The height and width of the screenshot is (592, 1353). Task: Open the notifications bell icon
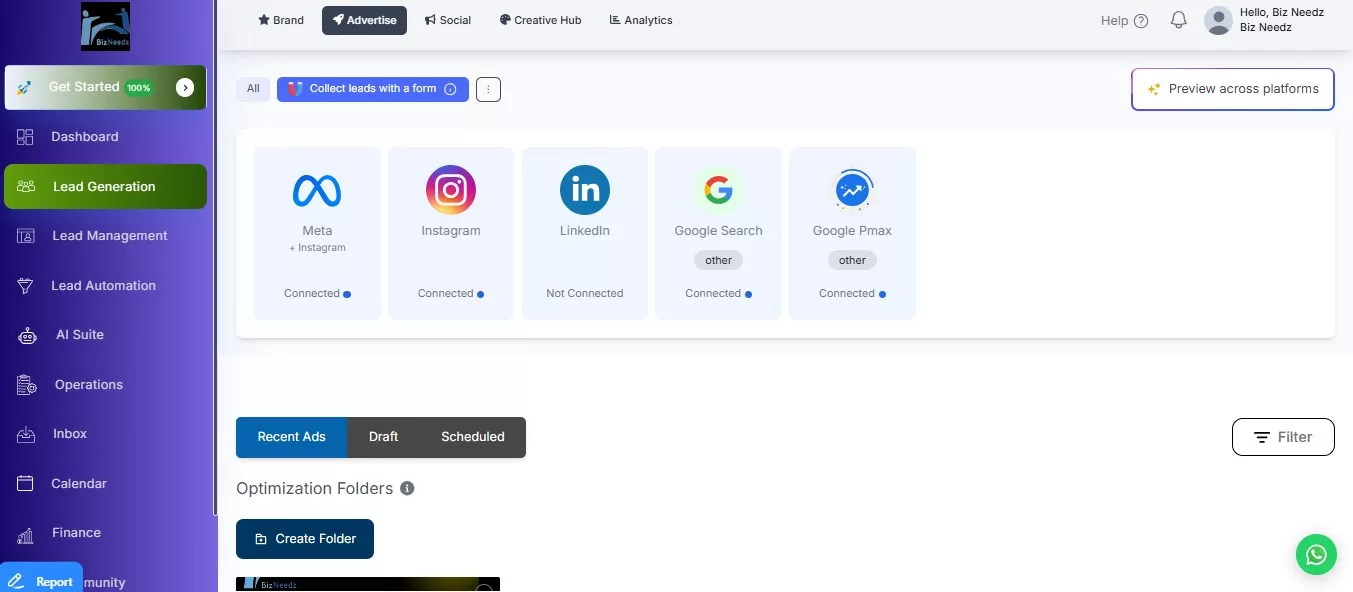[x=1179, y=20]
